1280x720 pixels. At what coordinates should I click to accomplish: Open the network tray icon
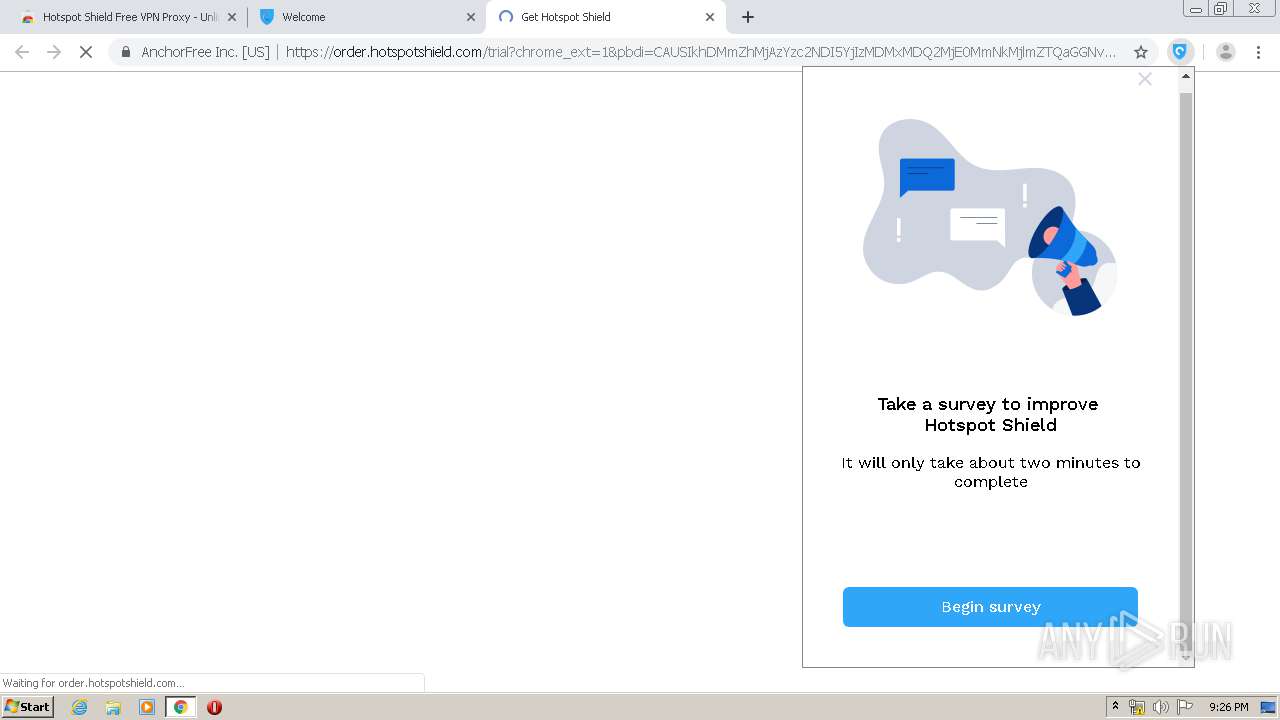click(1137, 707)
